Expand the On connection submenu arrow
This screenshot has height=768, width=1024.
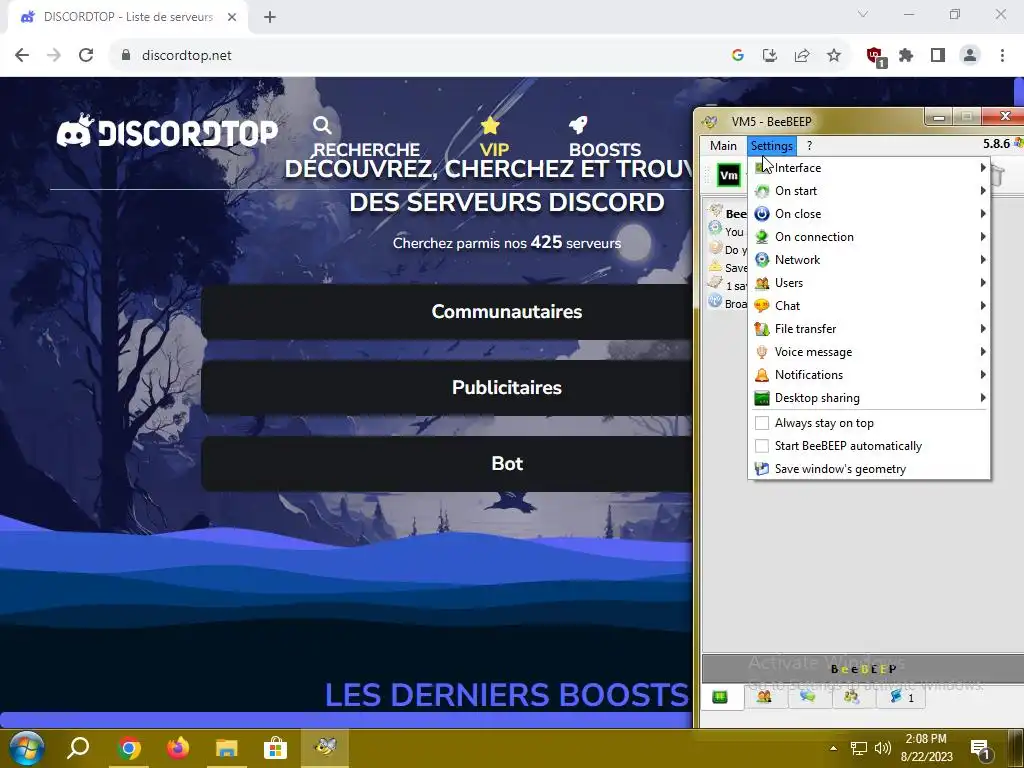point(982,236)
